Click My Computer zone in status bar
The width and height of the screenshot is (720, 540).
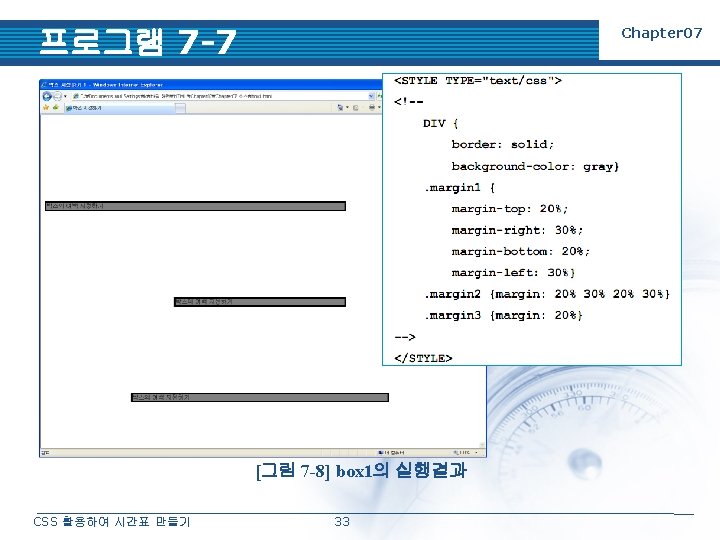pyautogui.click(x=391, y=452)
